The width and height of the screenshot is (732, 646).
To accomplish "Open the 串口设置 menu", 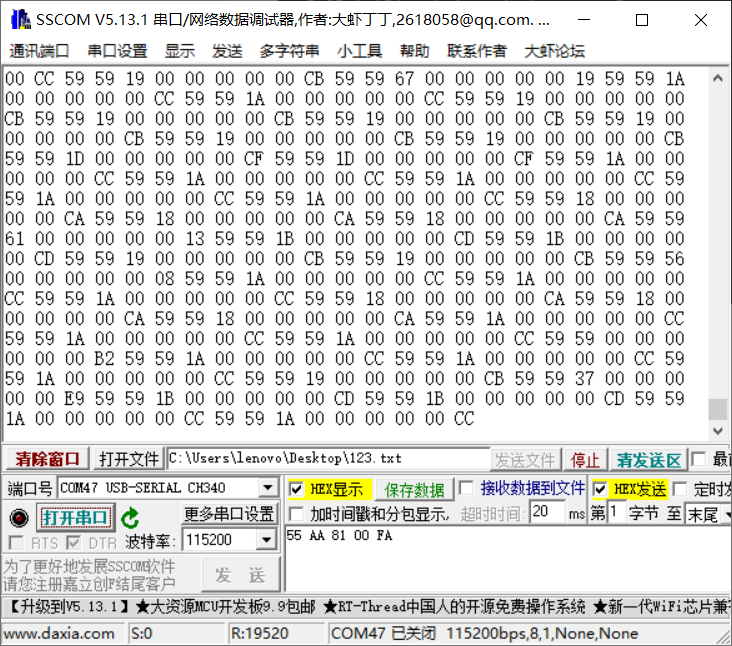I will coord(117,51).
